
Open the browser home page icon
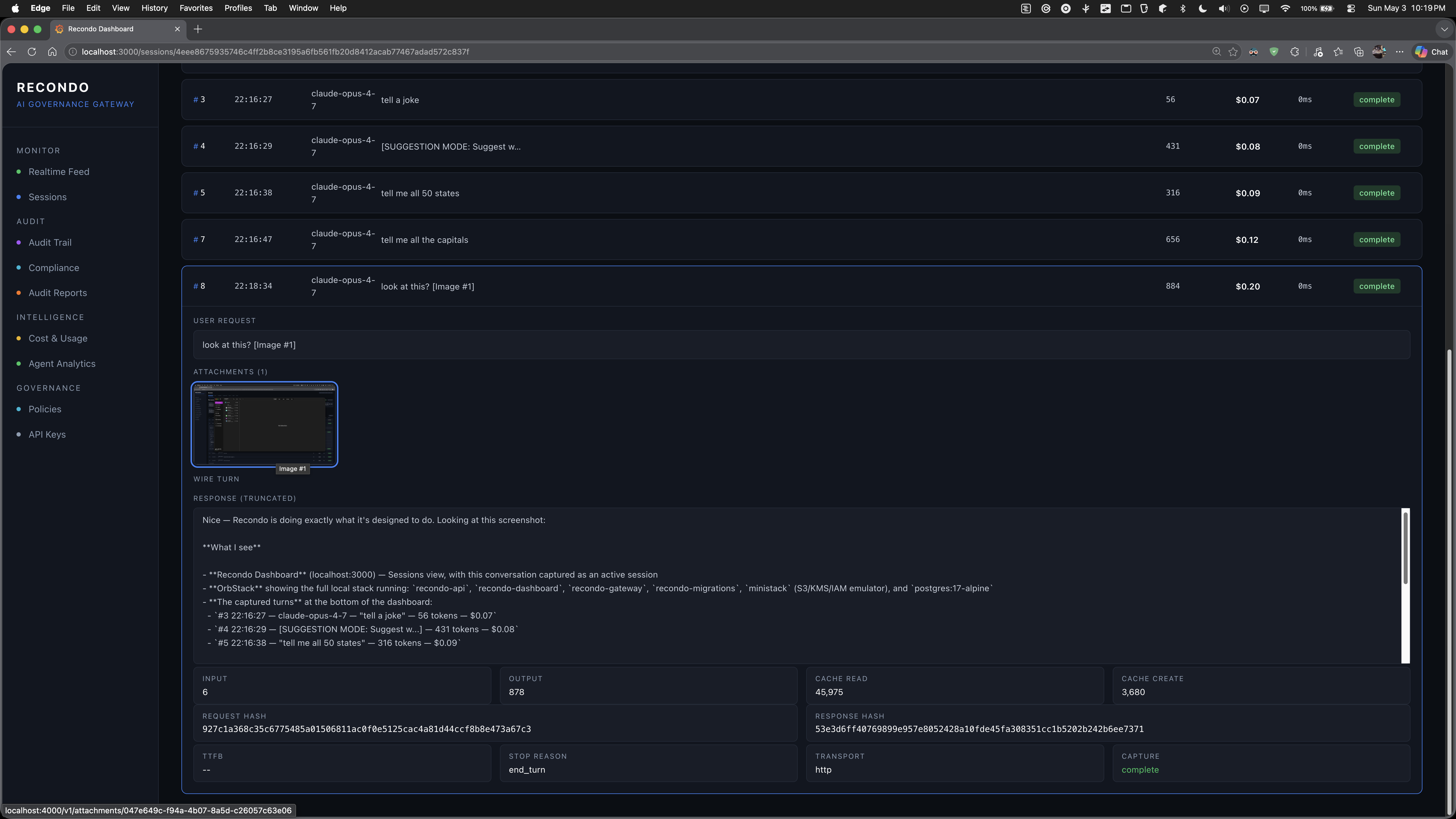click(x=52, y=51)
